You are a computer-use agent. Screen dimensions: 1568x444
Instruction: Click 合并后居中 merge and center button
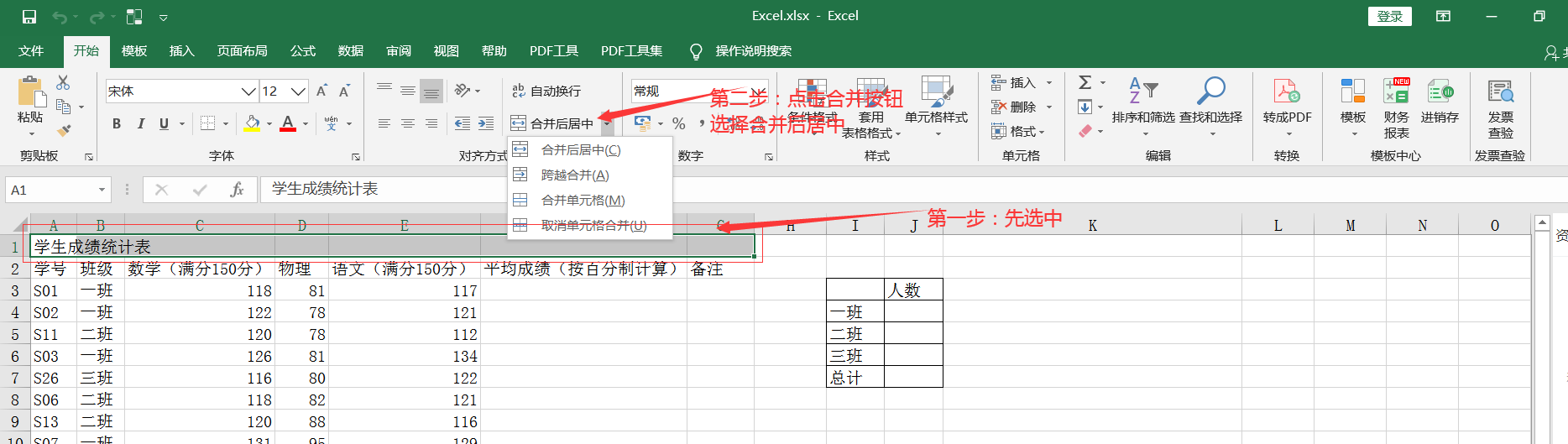(x=551, y=123)
